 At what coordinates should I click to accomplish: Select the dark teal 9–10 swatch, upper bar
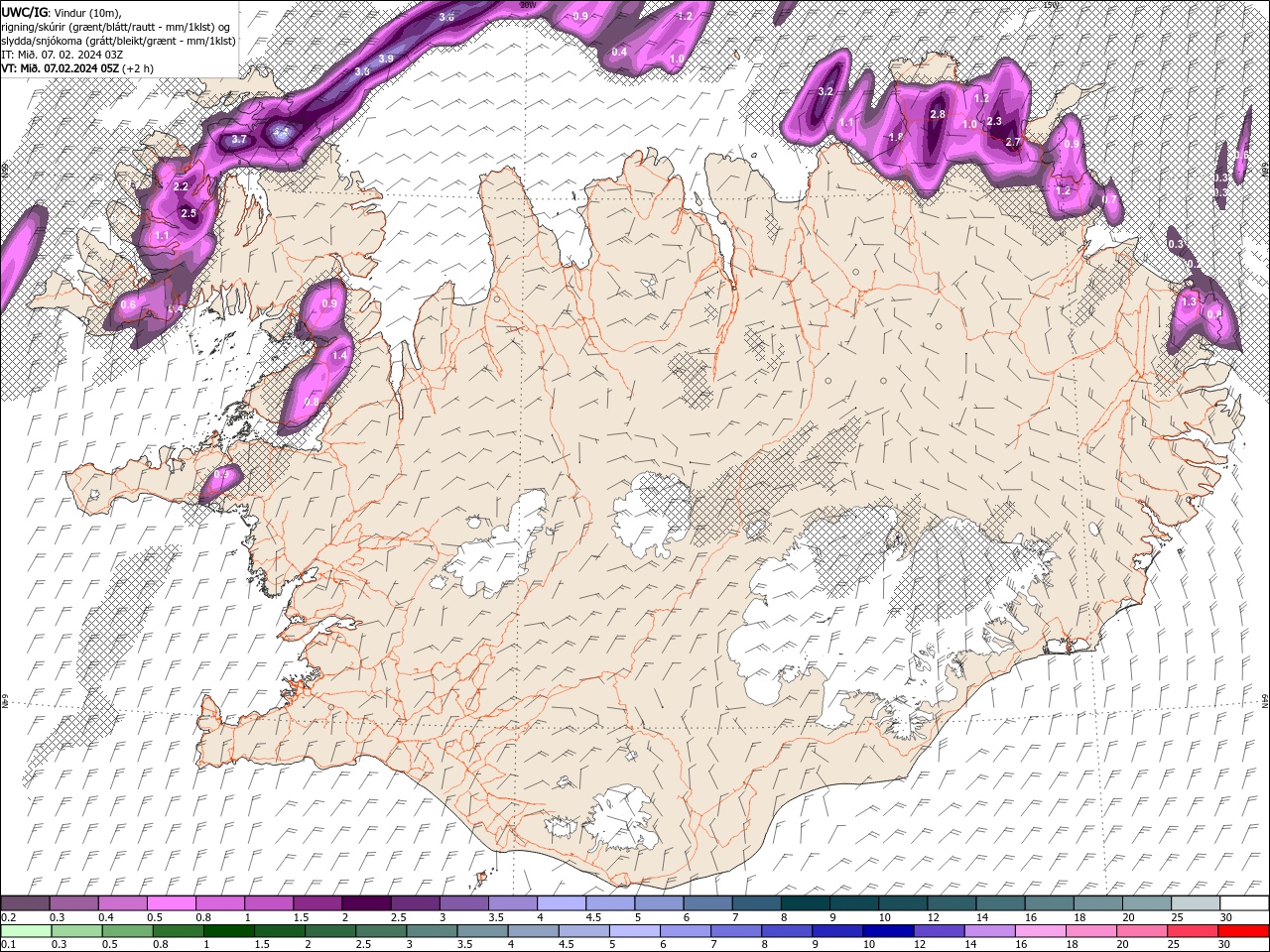[x=855, y=903]
